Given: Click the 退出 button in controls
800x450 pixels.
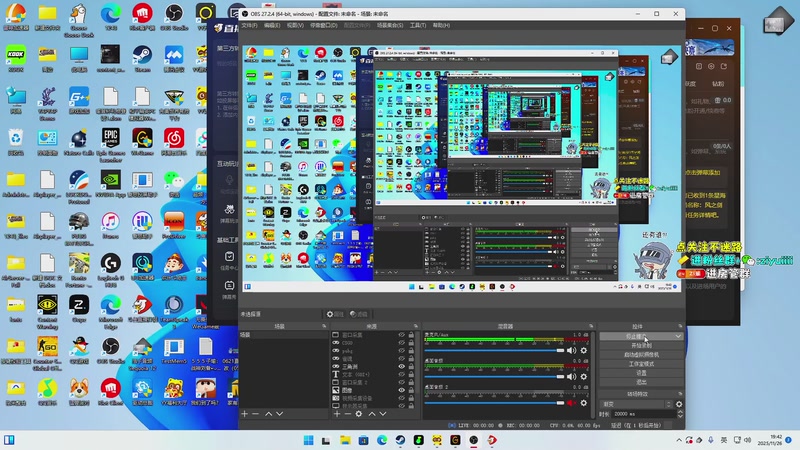Looking at the screenshot, I should pos(641,382).
